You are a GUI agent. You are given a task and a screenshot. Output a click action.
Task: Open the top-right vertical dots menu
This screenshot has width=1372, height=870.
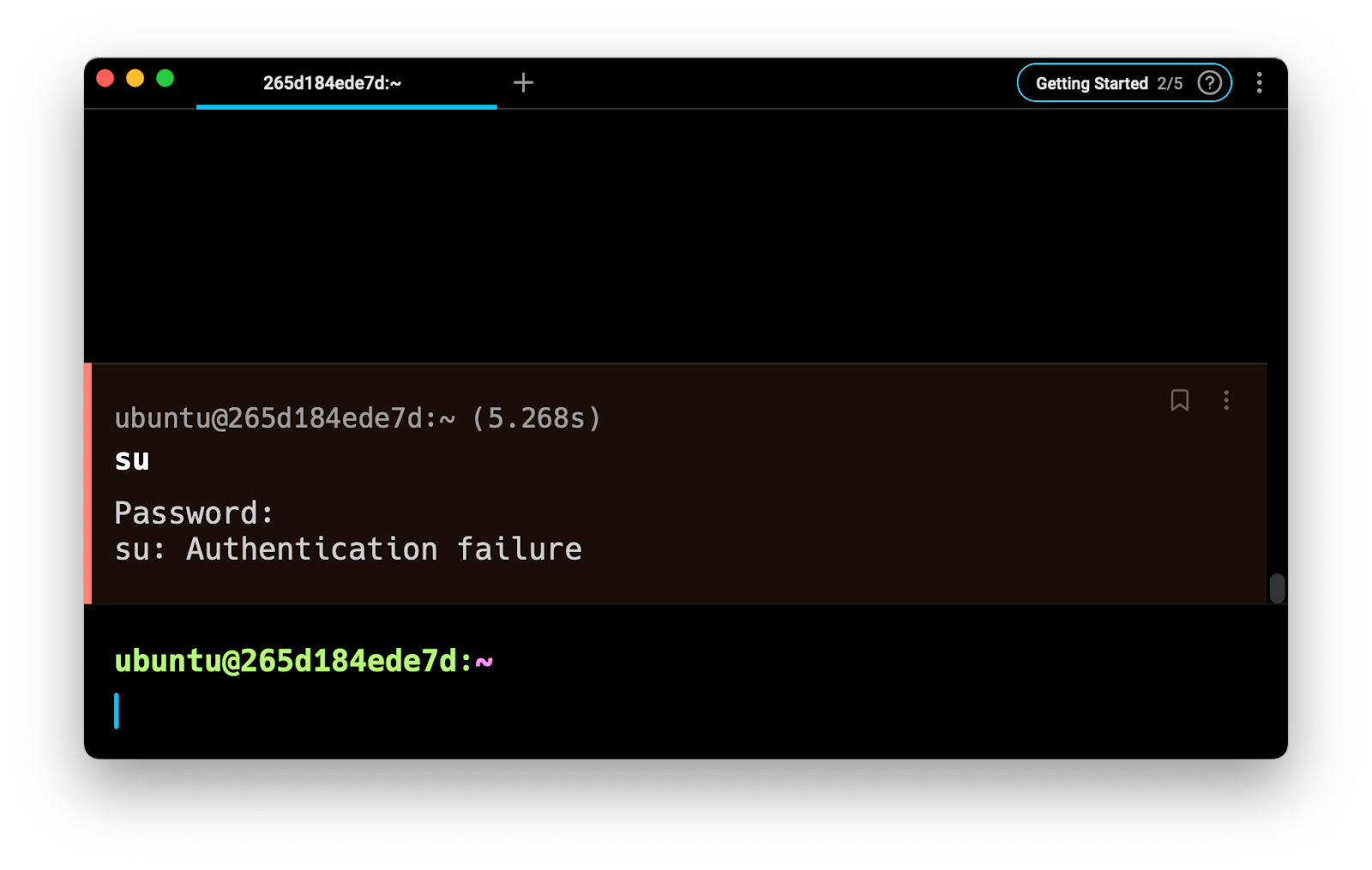[1259, 82]
